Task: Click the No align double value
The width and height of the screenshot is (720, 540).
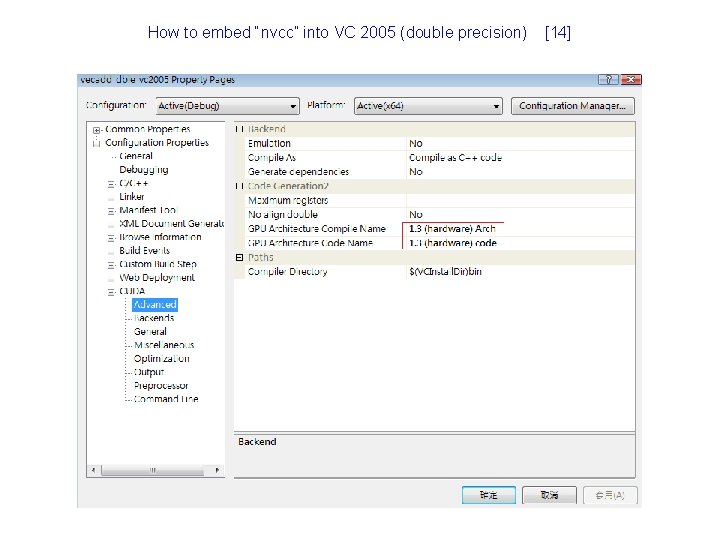Action: 520,215
